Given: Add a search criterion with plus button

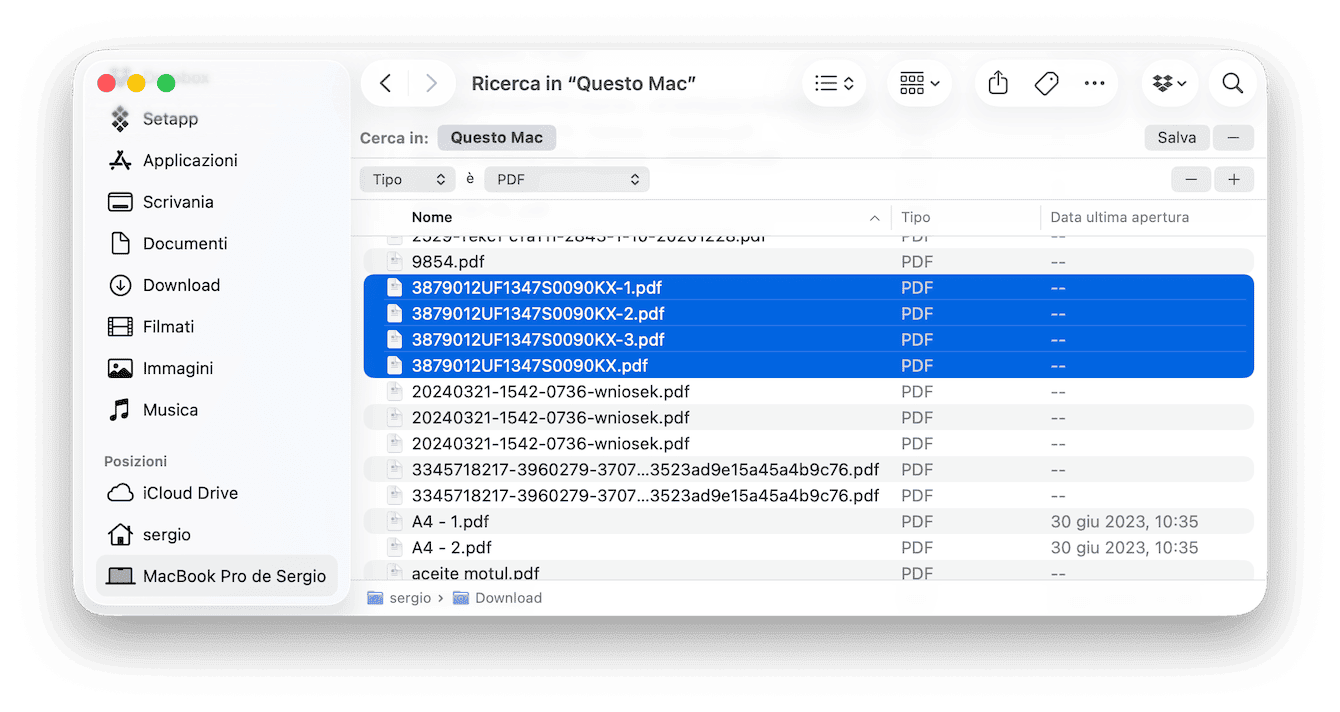Looking at the screenshot, I should coord(1234,180).
